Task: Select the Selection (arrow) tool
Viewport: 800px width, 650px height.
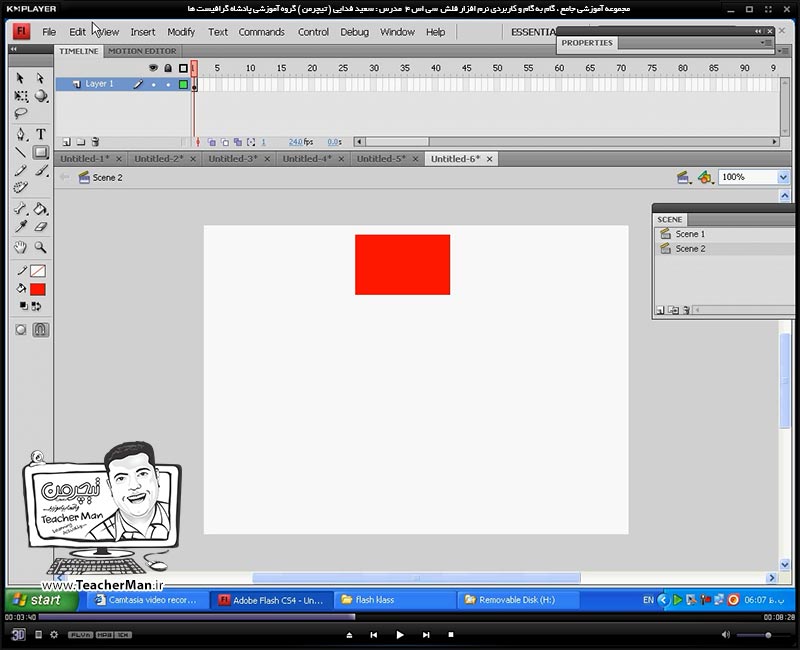Action: (x=20, y=78)
